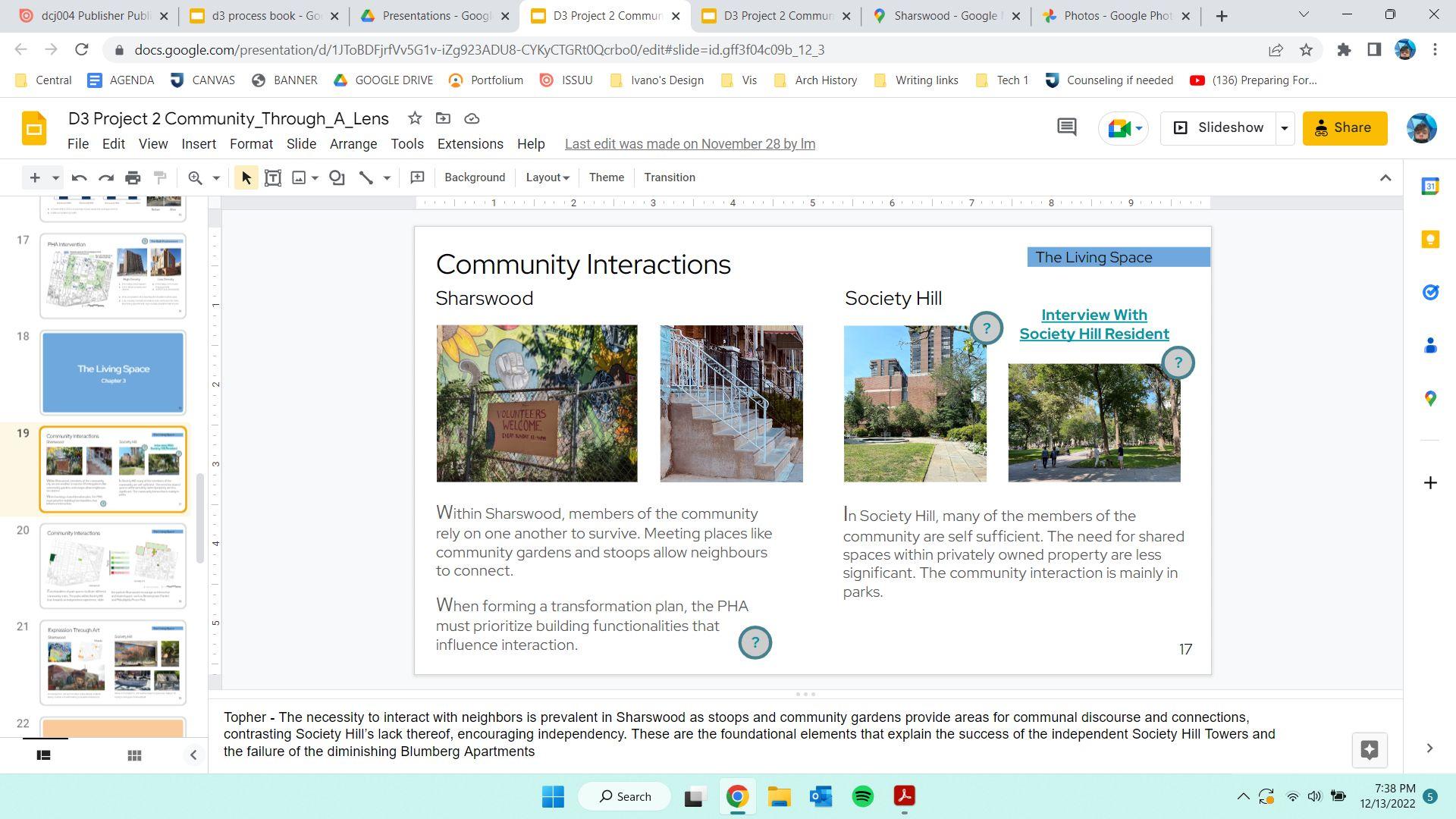The image size is (1456, 819).
Task: Open the Extensions menu
Action: [469, 144]
